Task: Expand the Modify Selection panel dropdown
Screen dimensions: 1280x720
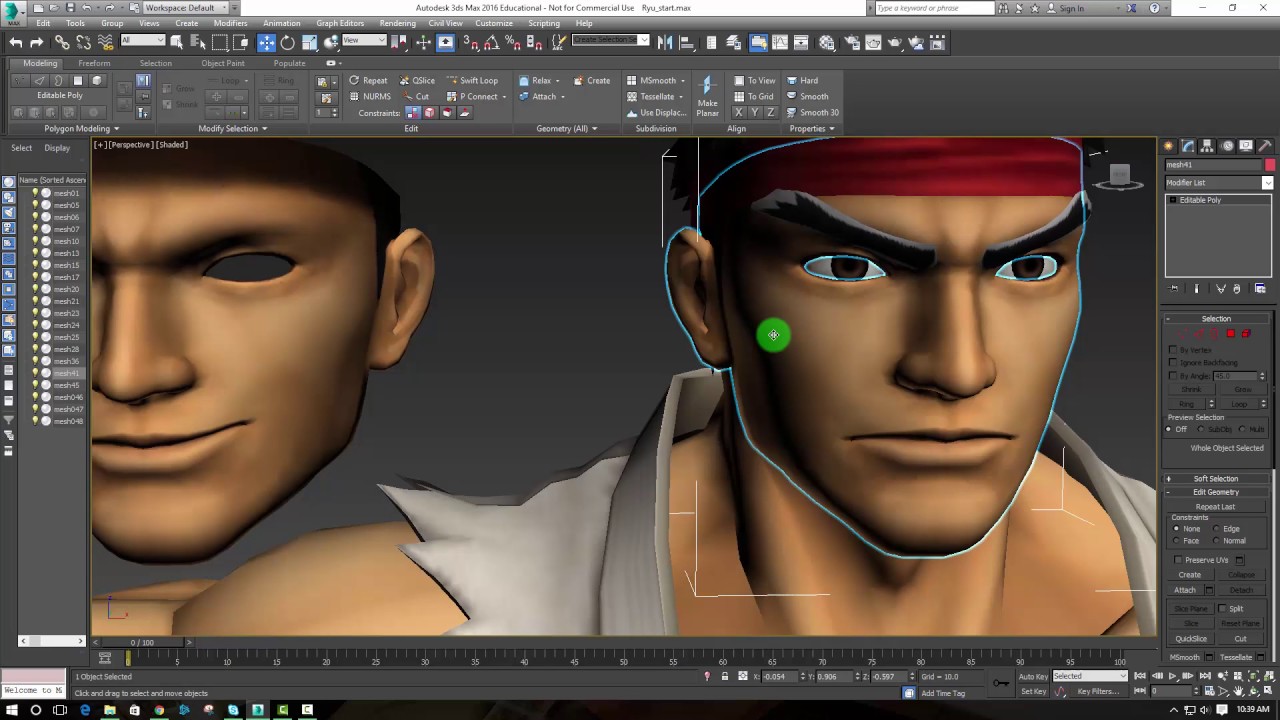Action: [233, 129]
